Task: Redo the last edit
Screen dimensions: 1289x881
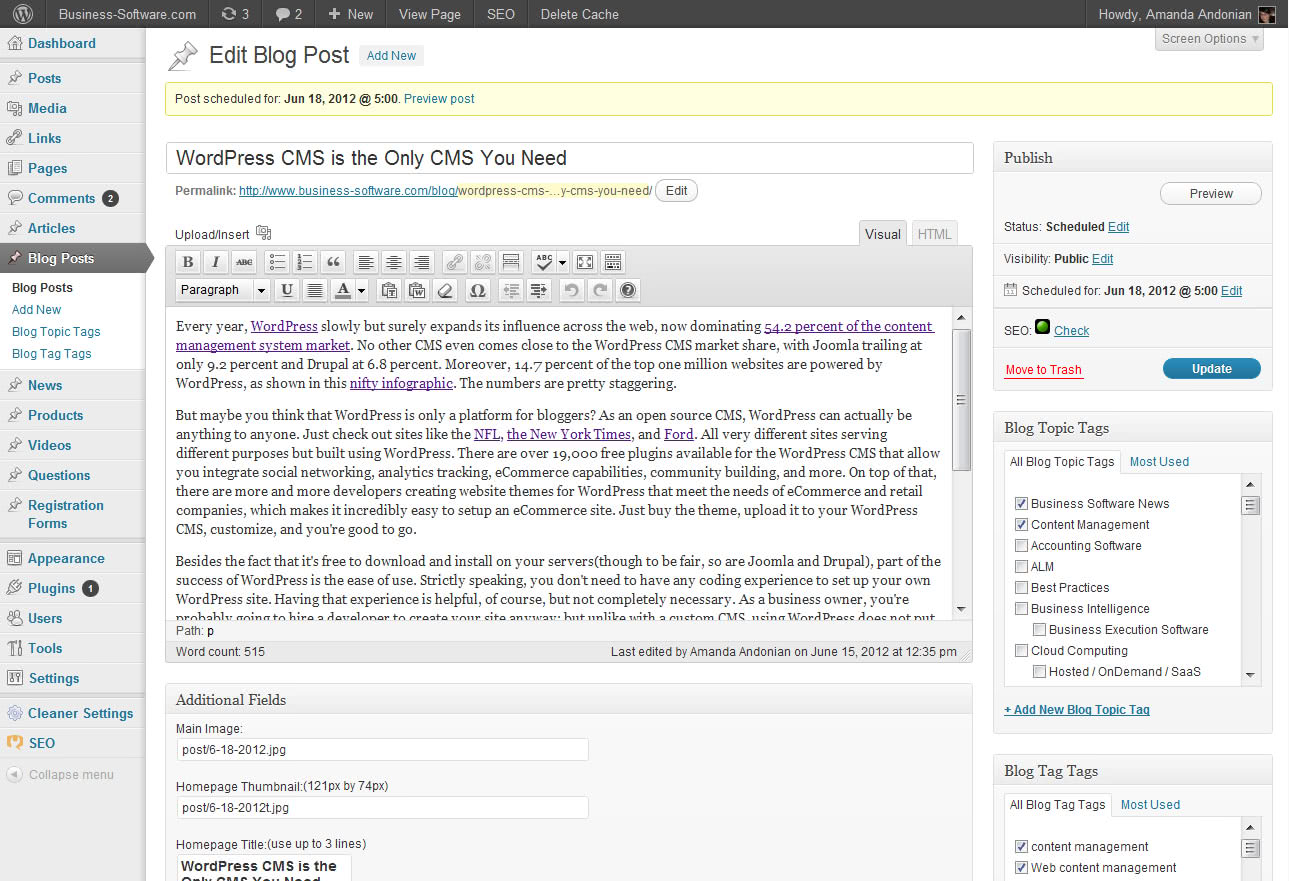Action: pos(599,290)
